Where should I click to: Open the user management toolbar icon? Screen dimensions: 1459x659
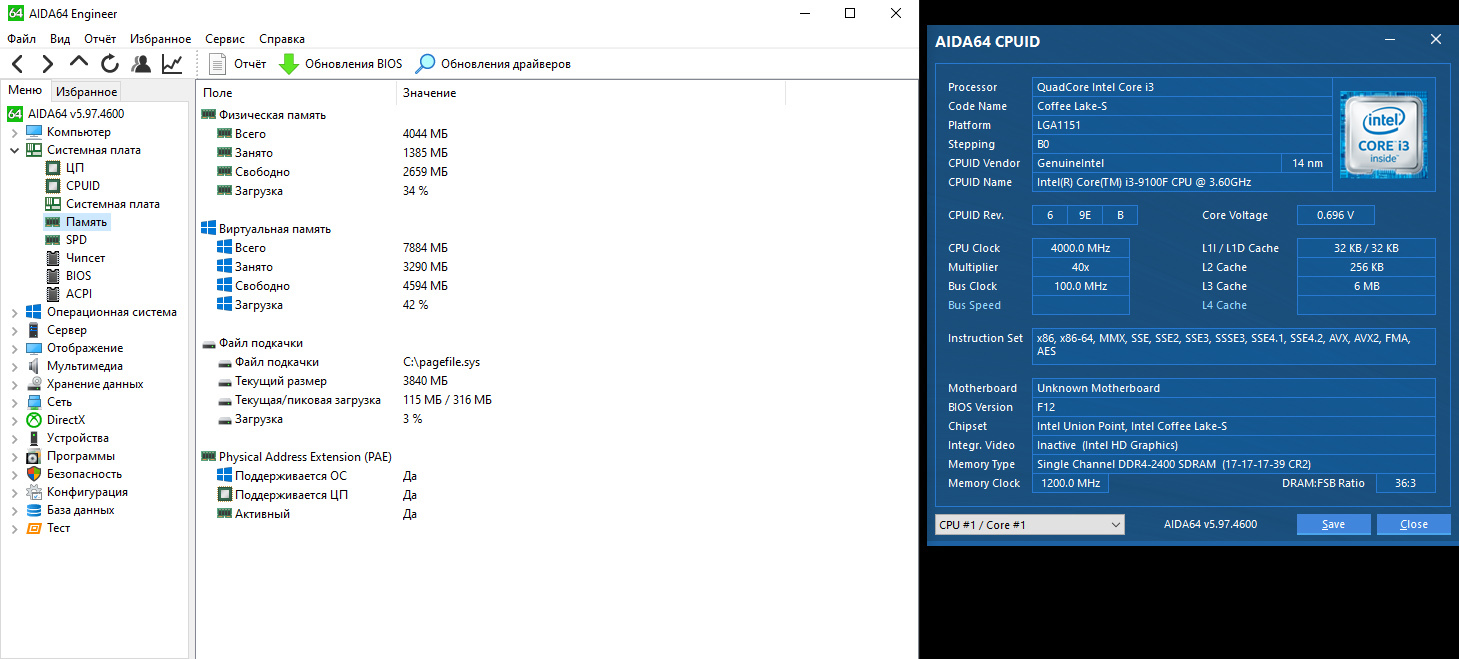pos(141,64)
